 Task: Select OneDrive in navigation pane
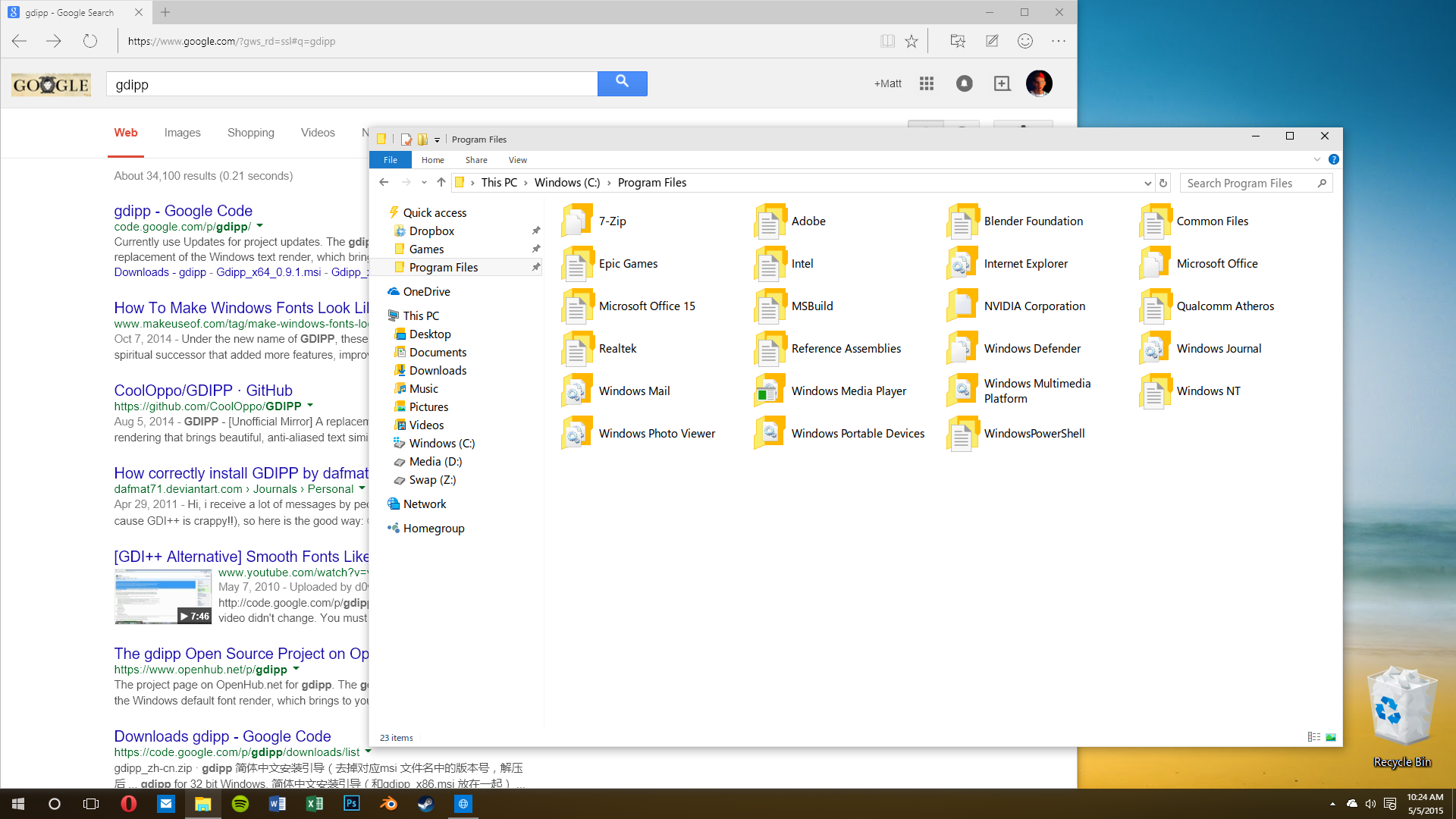point(426,292)
